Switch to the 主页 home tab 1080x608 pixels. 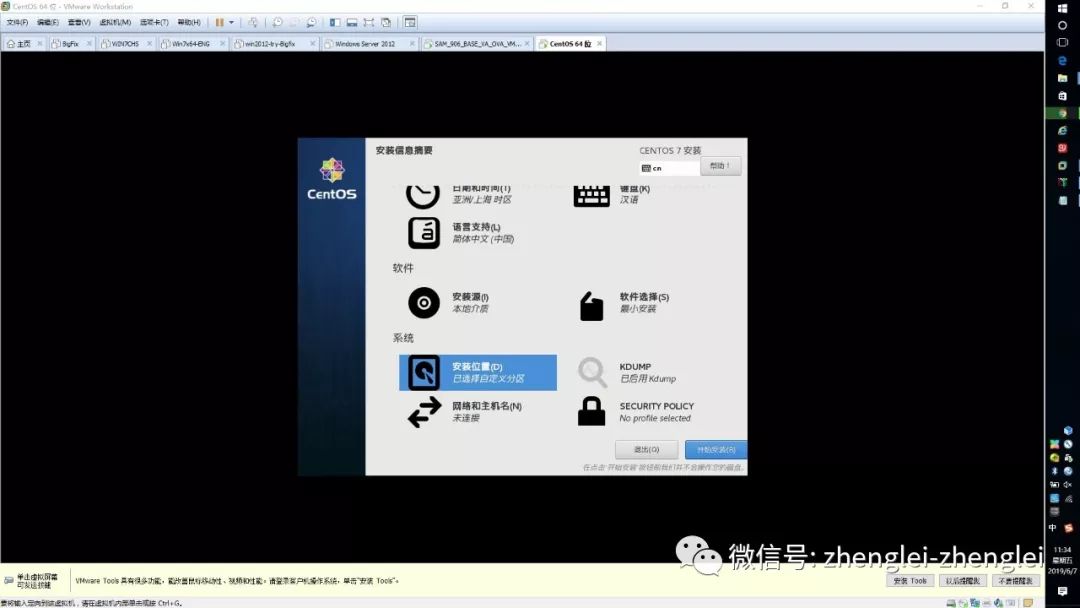point(24,43)
